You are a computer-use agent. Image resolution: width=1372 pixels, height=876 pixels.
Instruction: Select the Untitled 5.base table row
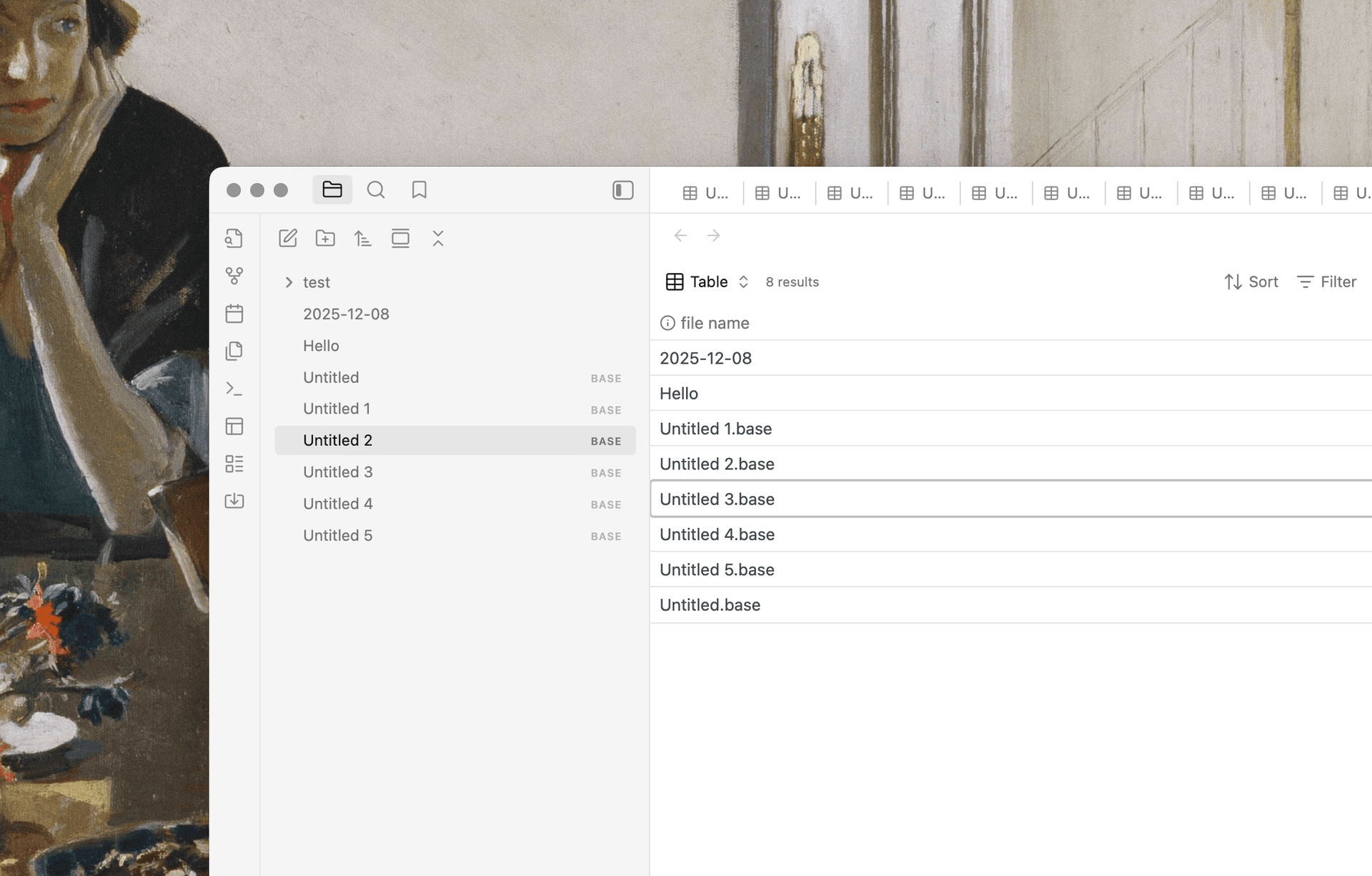click(717, 569)
